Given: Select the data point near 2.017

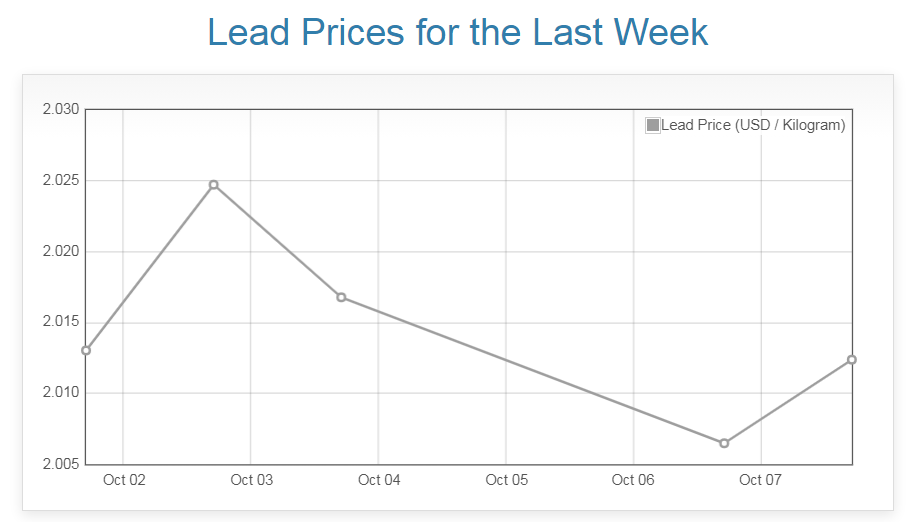Looking at the screenshot, I should pos(341,297).
